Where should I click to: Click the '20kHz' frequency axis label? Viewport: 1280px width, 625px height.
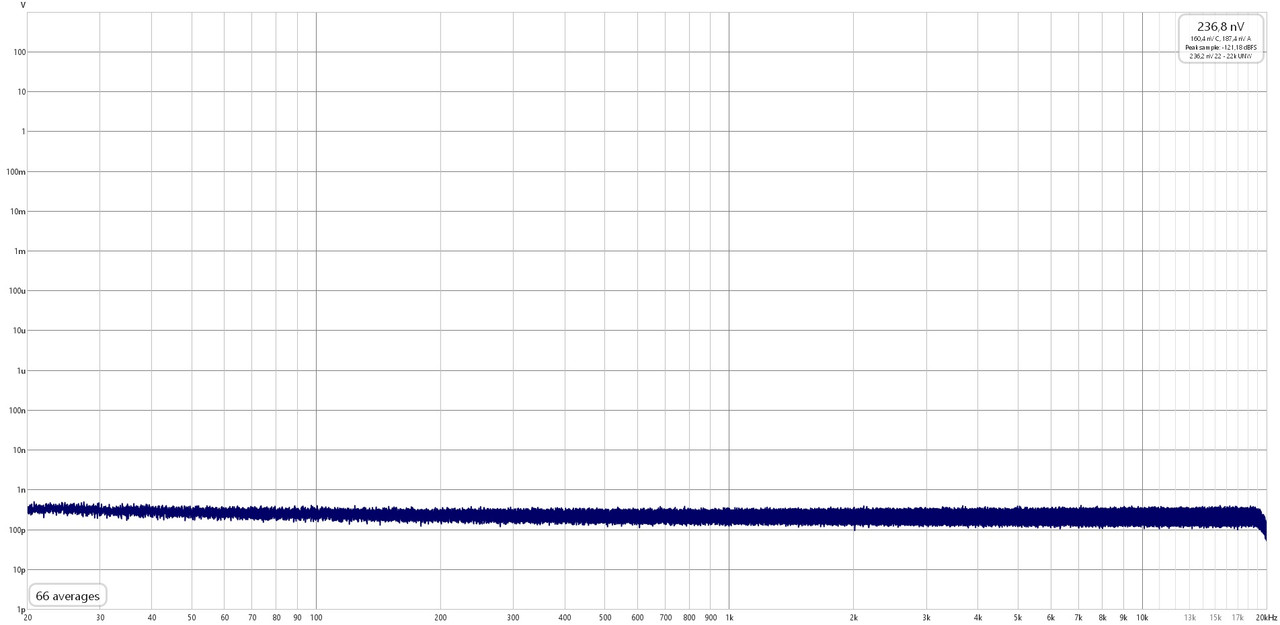click(1266, 618)
